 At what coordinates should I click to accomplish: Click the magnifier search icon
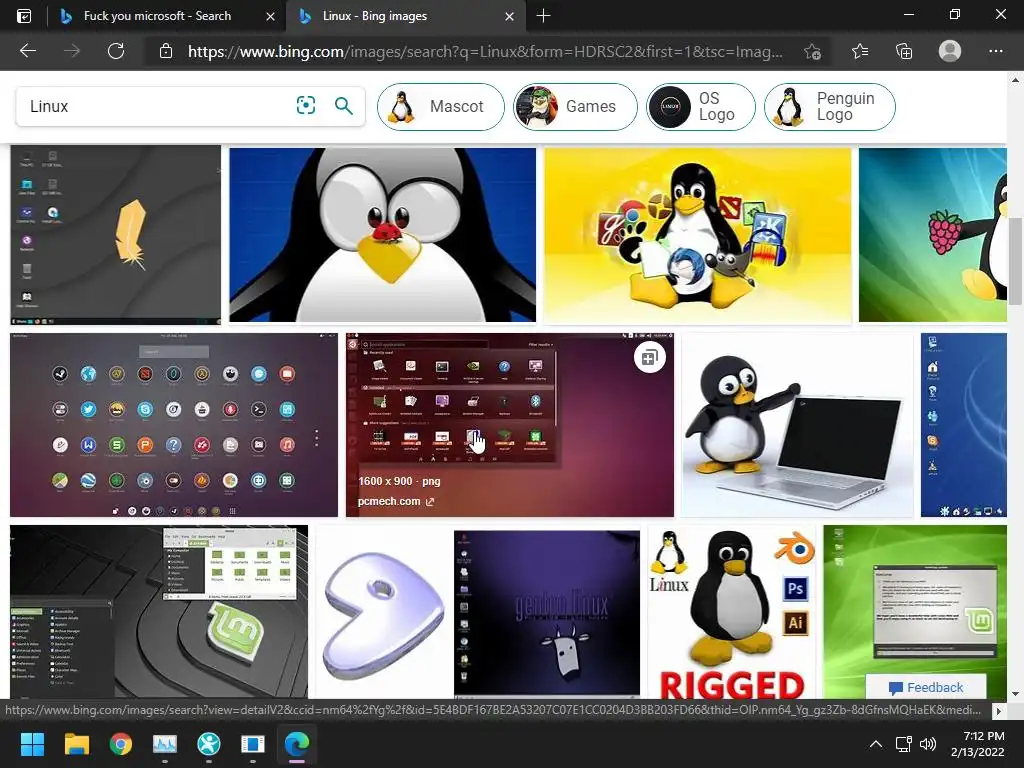[x=344, y=105]
